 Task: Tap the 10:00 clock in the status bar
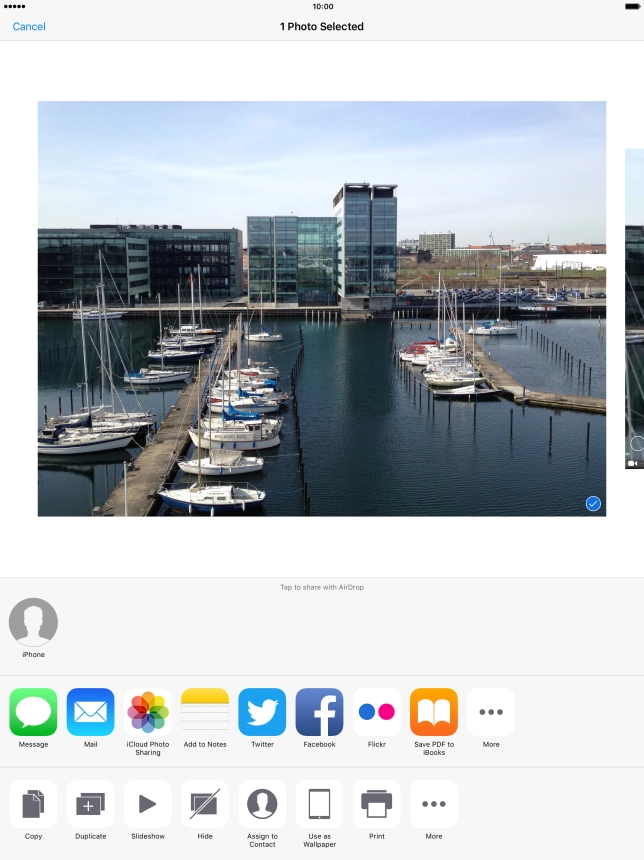pos(323,7)
